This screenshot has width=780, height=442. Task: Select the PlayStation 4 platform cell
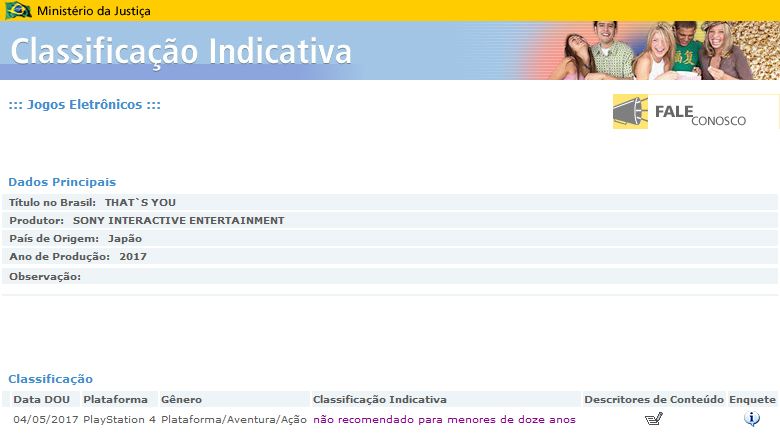119,419
